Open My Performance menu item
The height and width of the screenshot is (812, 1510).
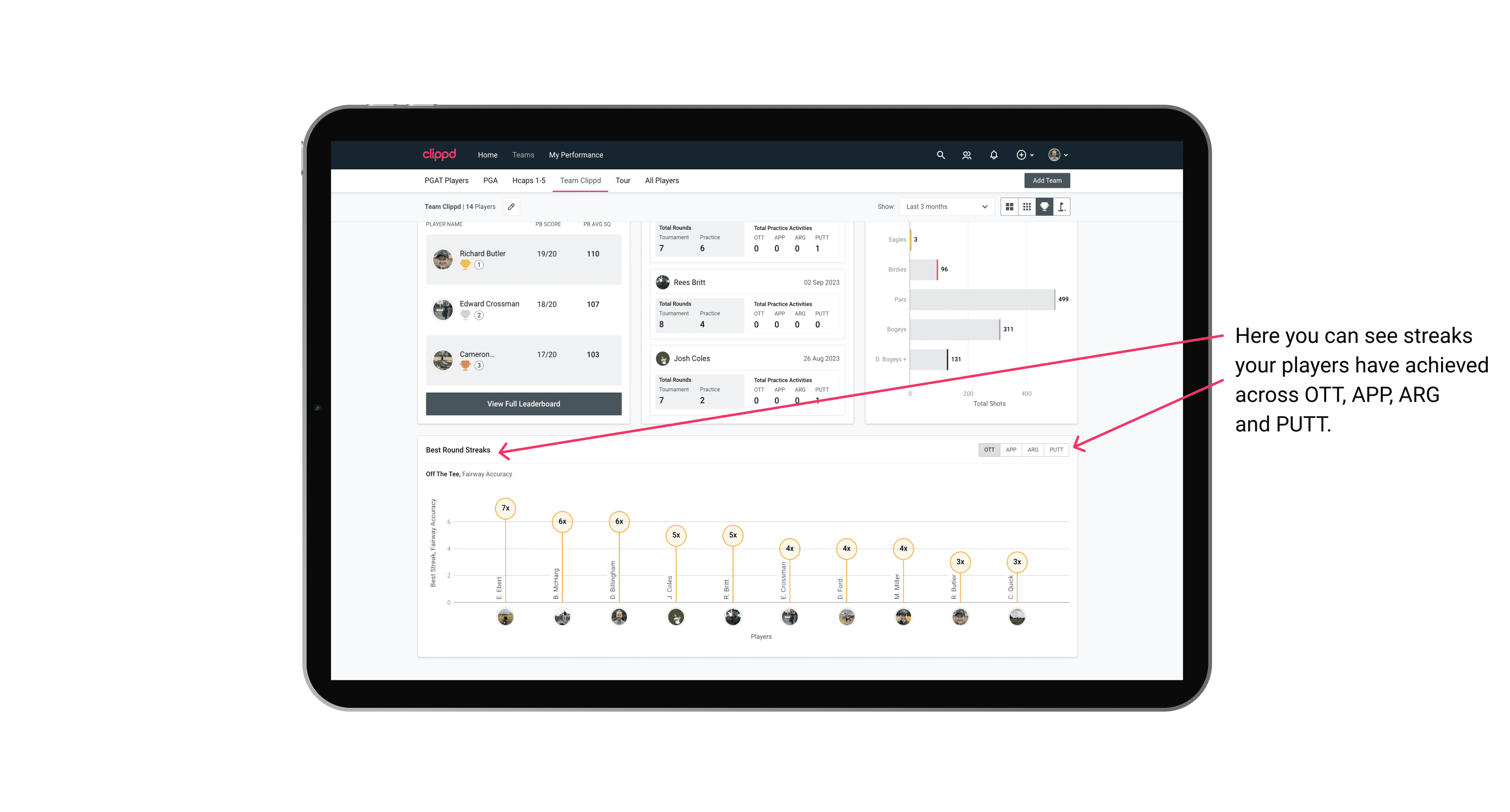(577, 154)
